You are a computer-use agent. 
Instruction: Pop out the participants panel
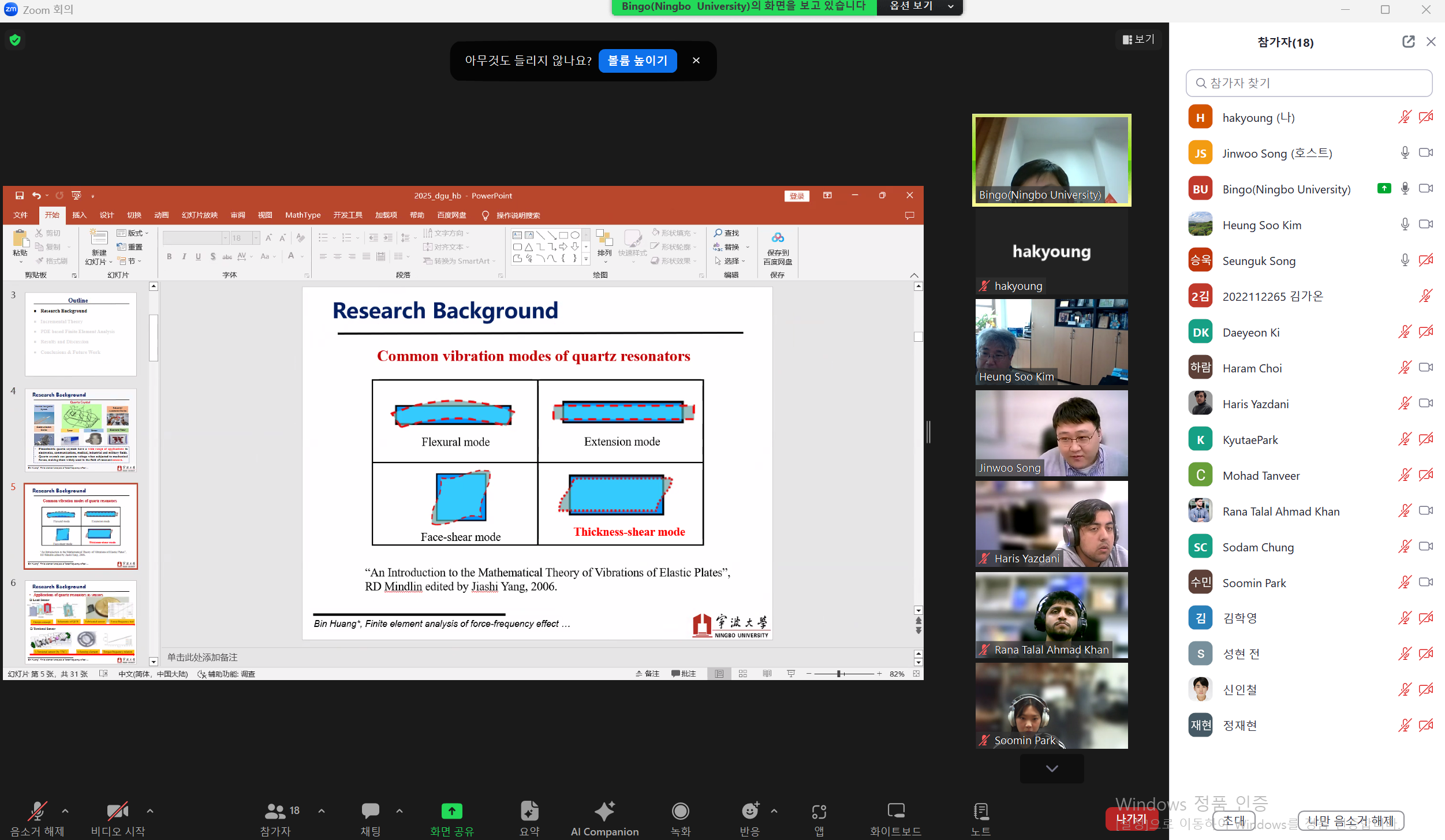(x=1408, y=42)
